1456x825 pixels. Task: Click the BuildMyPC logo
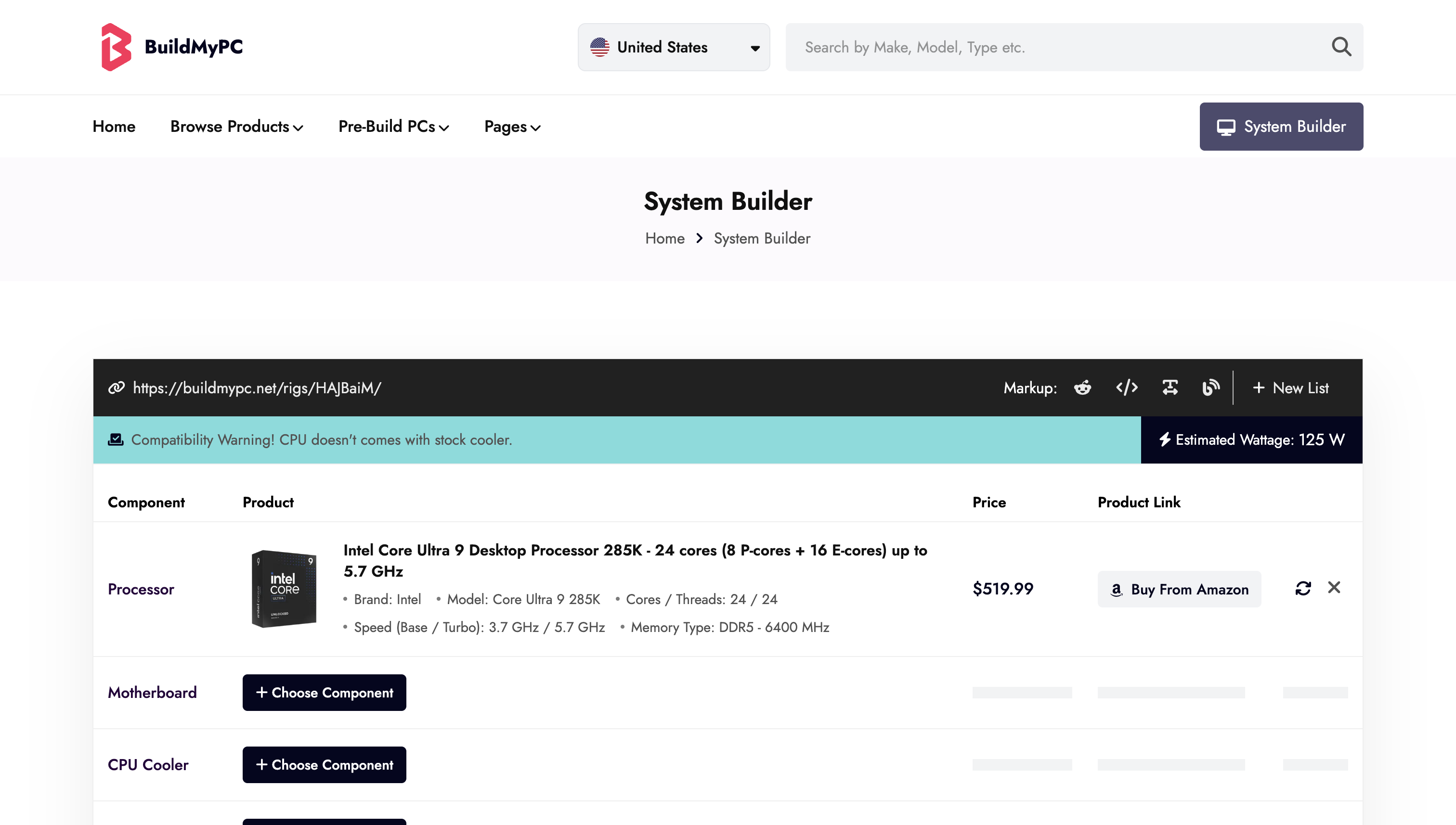point(172,47)
